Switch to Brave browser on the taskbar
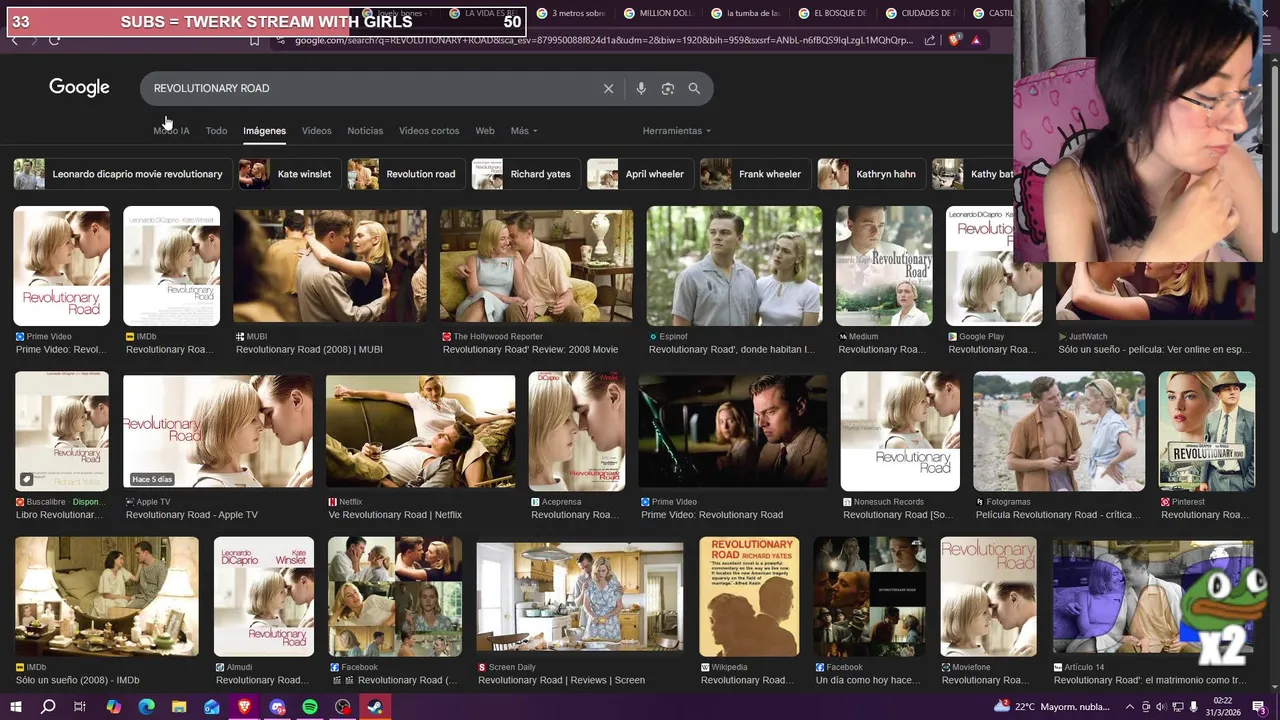This screenshot has width=1280, height=720. [x=245, y=707]
